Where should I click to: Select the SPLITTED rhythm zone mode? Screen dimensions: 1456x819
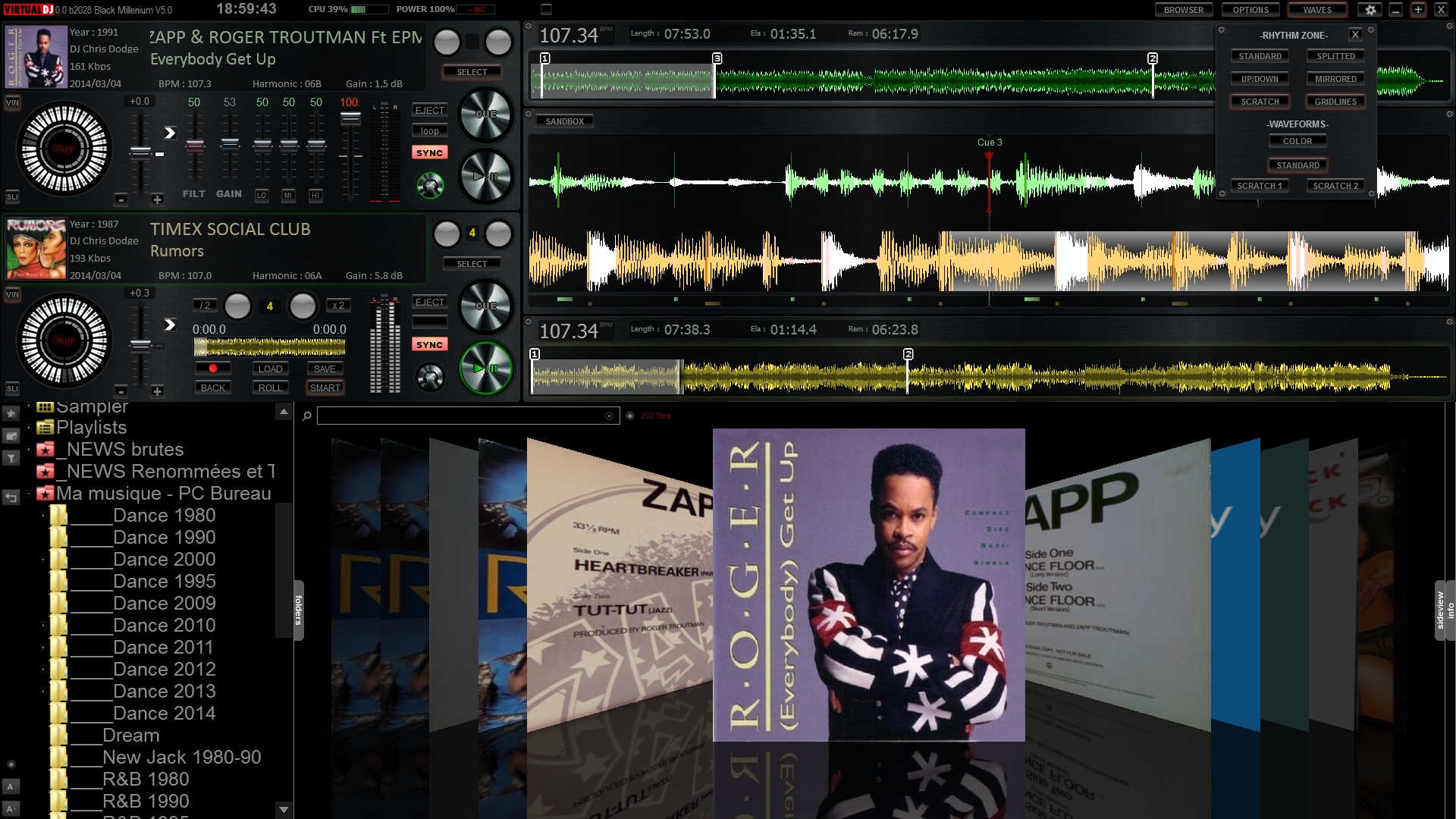pyautogui.click(x=1335, y=56)
